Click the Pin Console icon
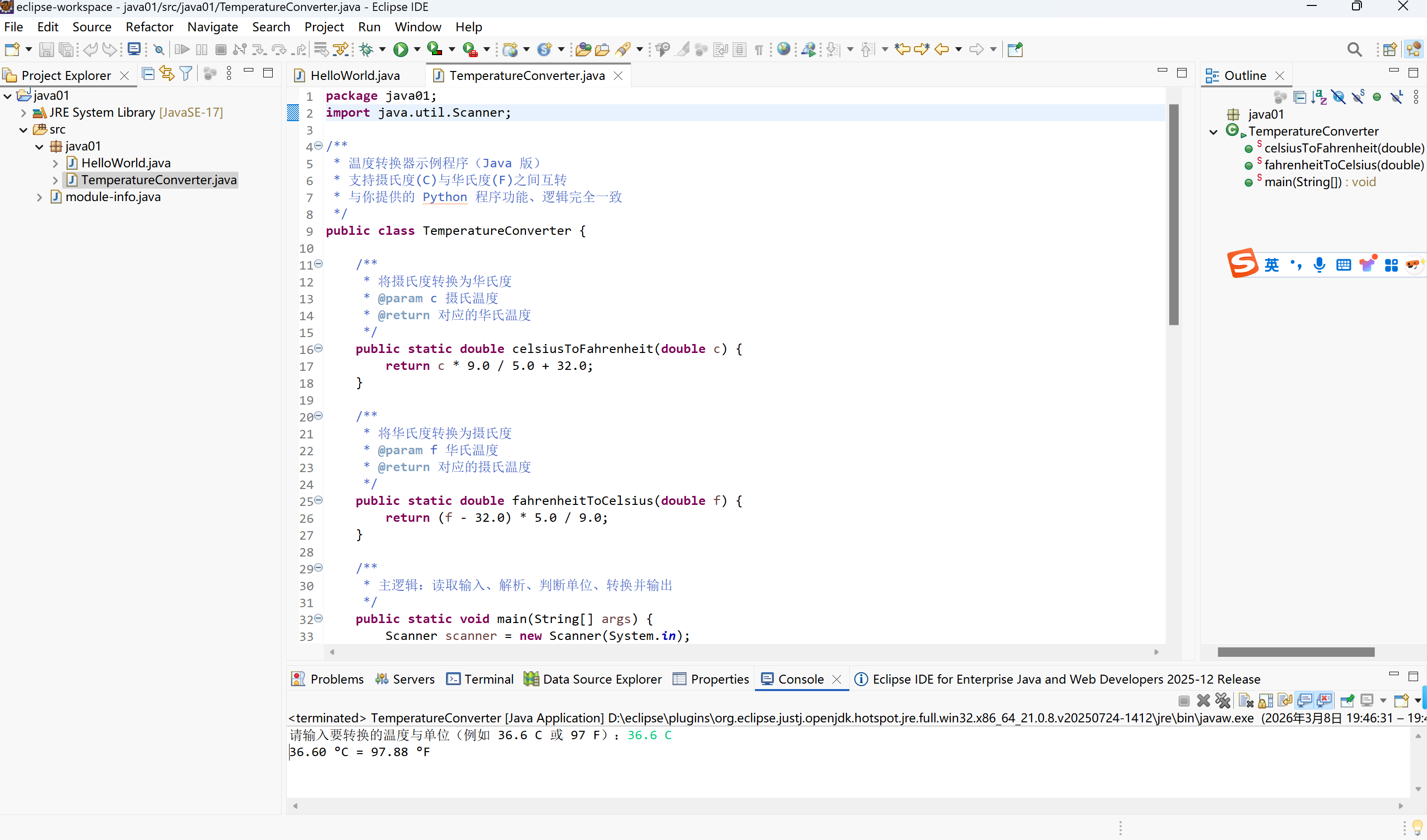The height and width of the screenshot is (840, 1427). point(1347,701)
